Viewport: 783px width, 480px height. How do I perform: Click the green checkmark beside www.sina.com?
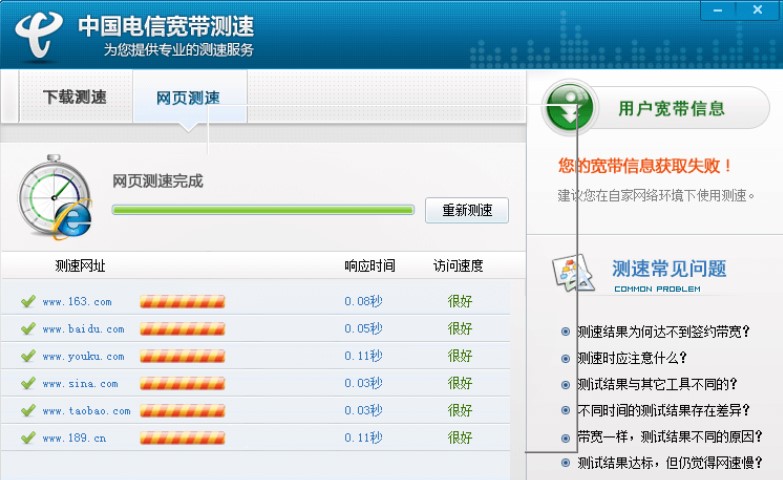pyautogui.click(x=28, y=383)
